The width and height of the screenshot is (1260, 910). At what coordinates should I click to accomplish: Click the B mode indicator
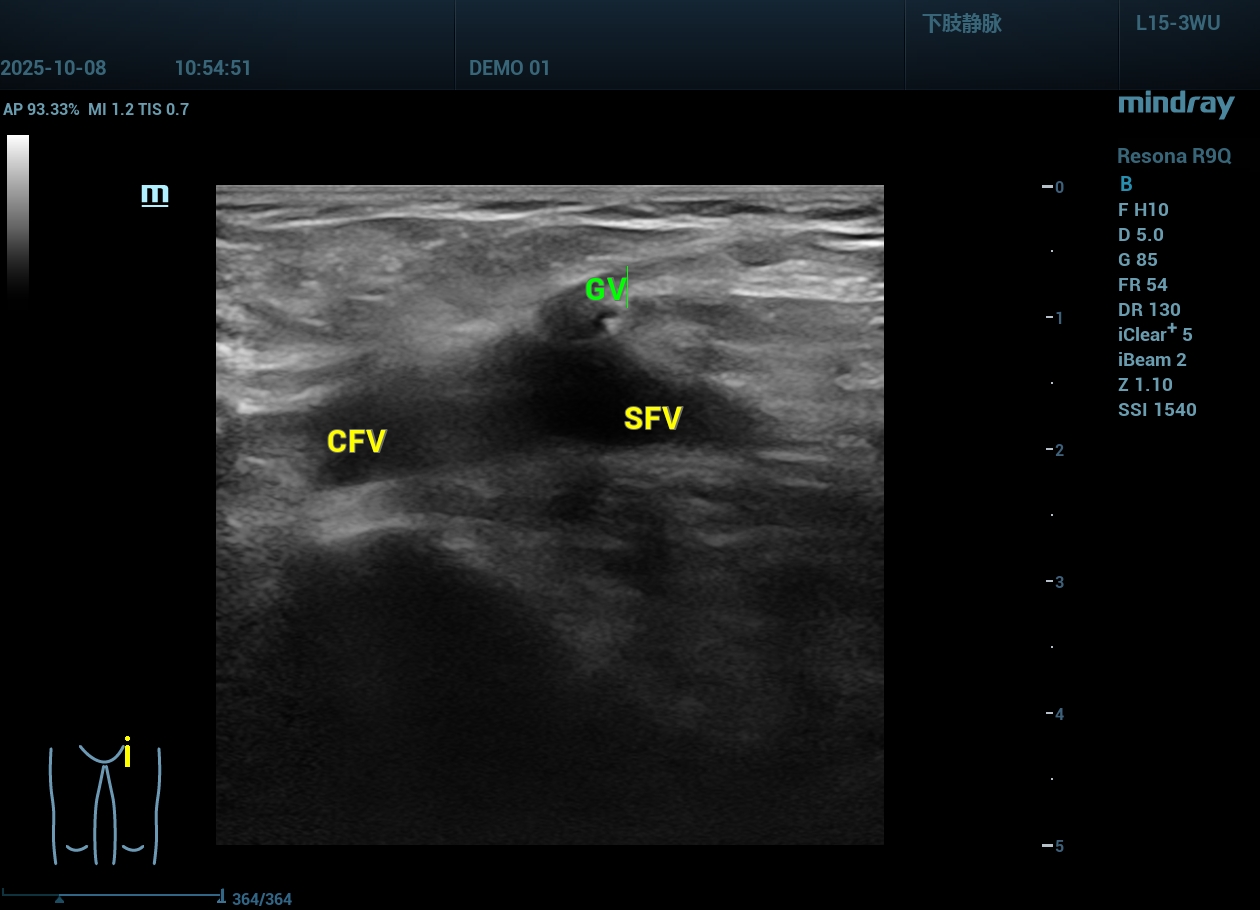[x=1126, y=184]
